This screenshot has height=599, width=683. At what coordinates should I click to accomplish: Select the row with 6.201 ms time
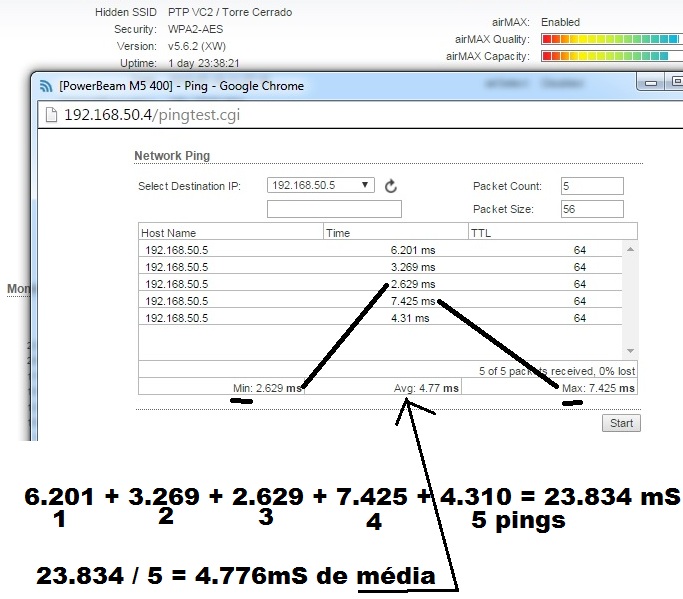[x=380, y=250]
